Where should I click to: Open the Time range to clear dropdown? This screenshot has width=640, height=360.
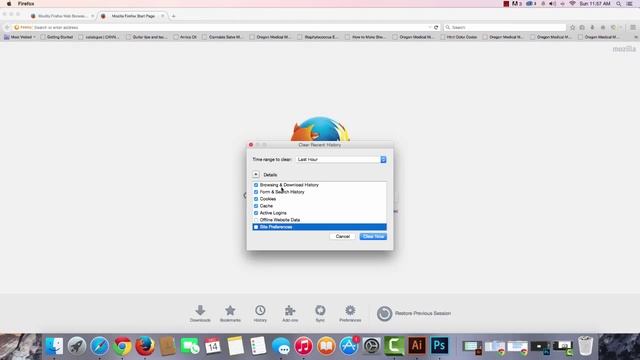[341, 160]
